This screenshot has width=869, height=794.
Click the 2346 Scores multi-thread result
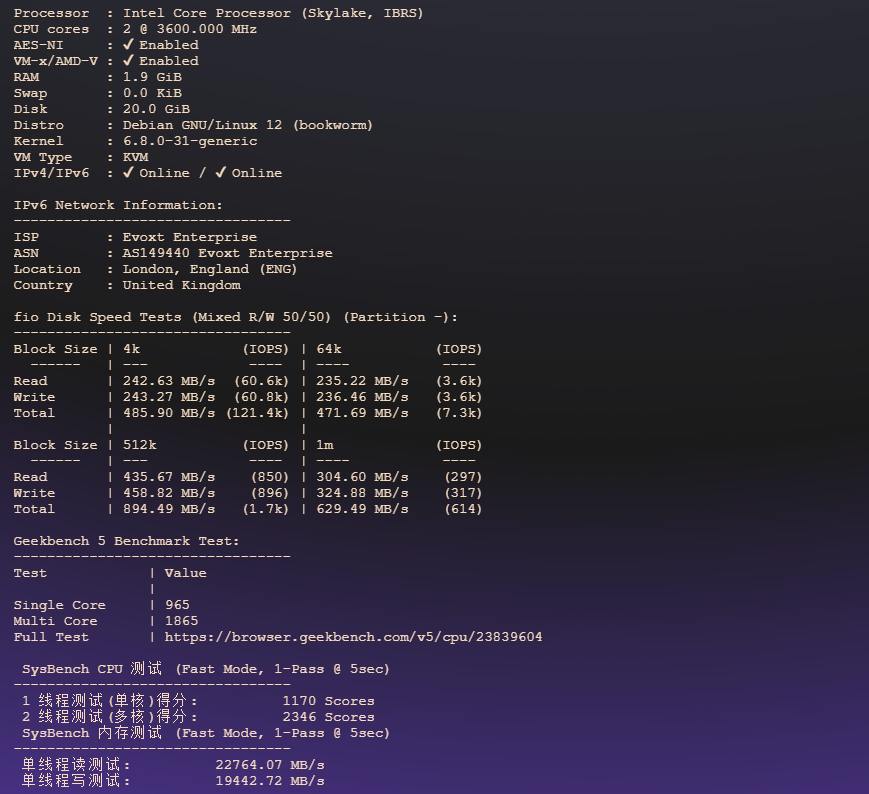(x=328, y=717)
